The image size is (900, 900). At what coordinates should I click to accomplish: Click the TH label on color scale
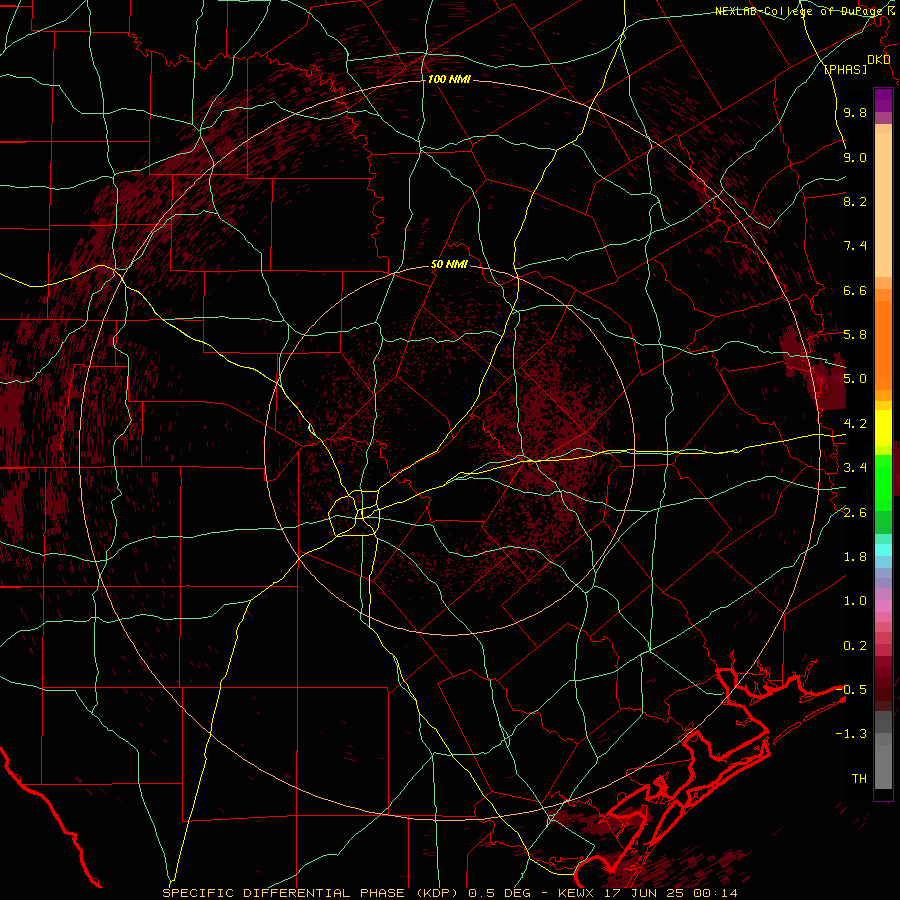click(859, 779)
